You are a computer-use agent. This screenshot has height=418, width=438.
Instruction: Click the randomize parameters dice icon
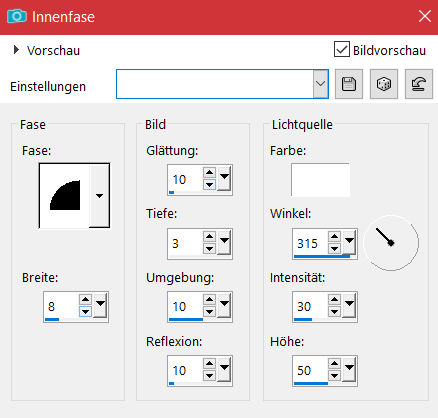tap(384, 84)
